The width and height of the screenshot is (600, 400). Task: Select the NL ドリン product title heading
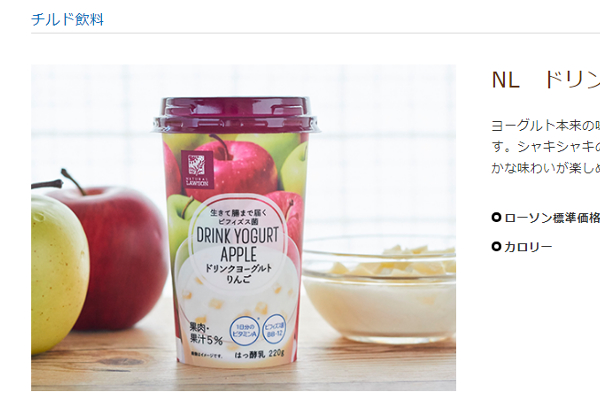coord(546,80)
